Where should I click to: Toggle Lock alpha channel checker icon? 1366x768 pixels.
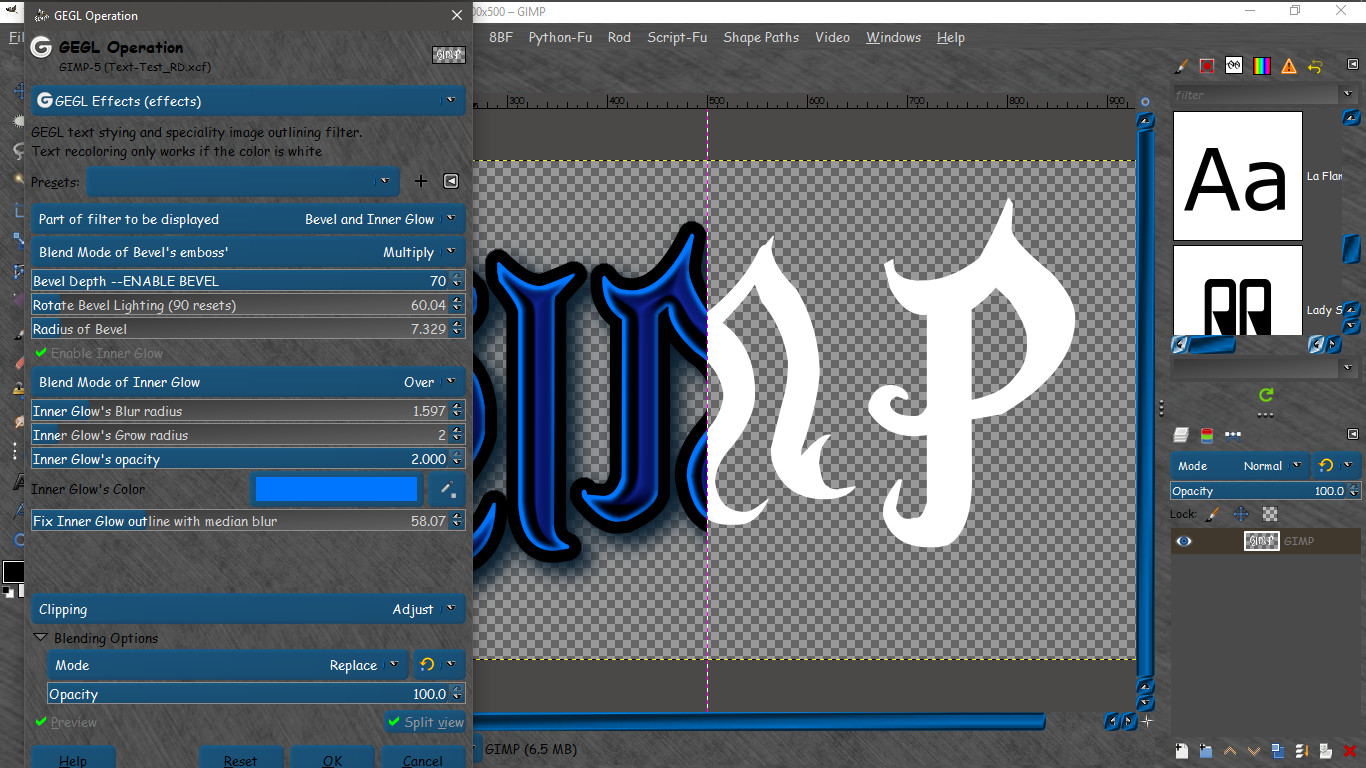tap(1270, 514)
